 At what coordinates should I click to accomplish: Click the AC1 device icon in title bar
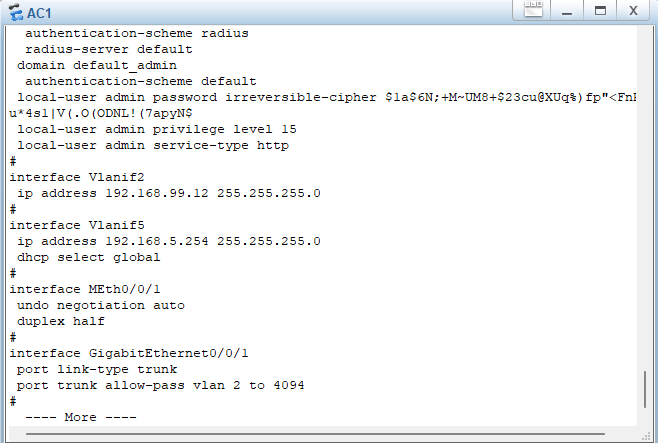pos(14,12)
